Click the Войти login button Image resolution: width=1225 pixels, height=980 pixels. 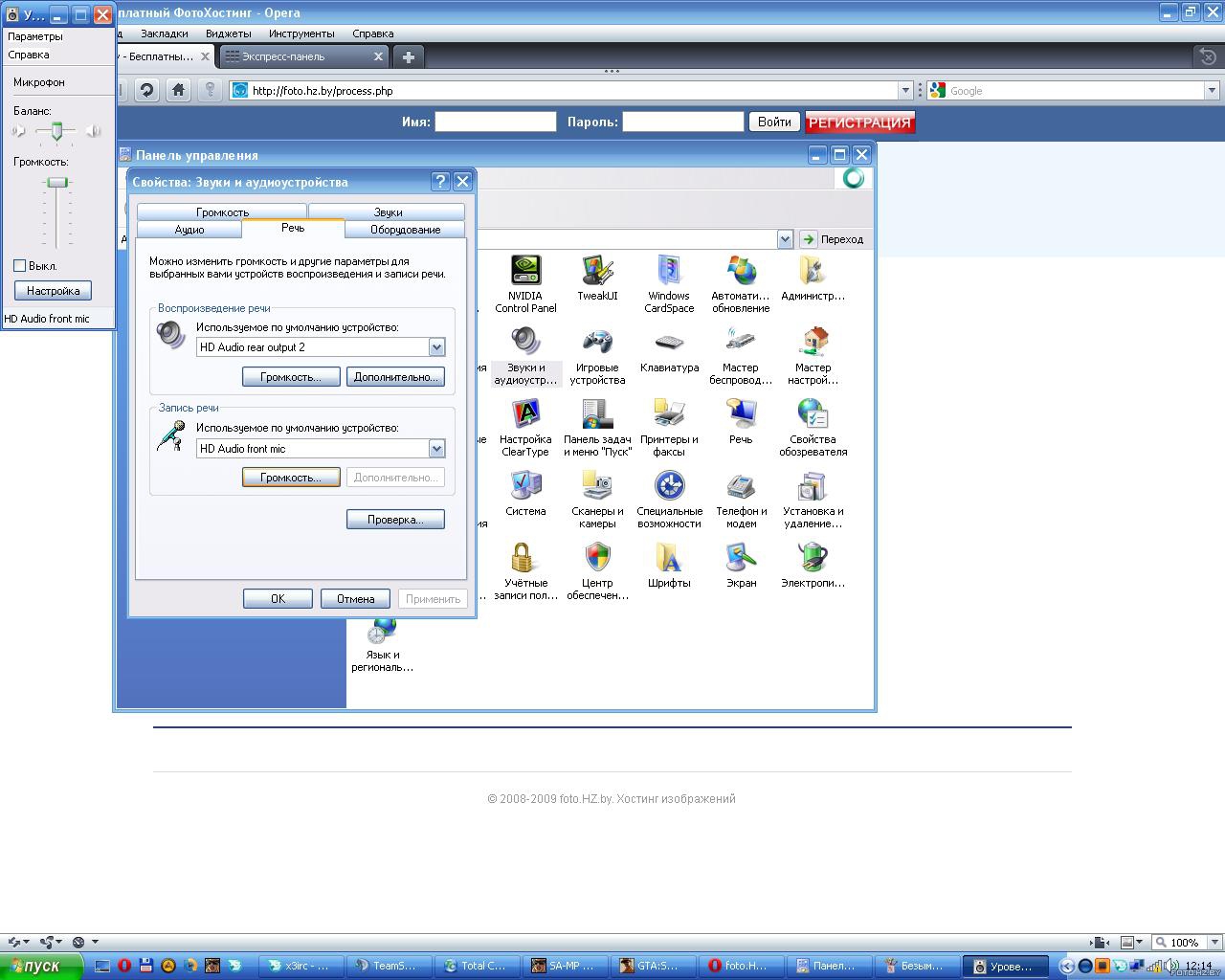(774, 122)
